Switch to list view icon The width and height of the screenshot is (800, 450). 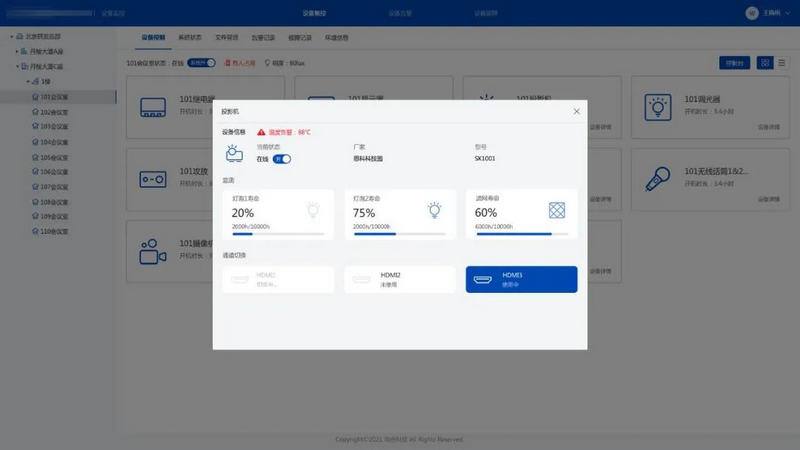782,63
